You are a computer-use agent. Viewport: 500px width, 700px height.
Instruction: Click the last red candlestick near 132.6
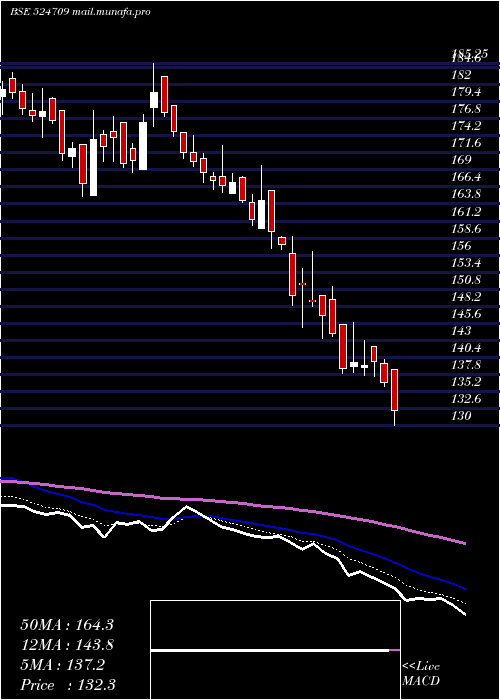[395, 390]
